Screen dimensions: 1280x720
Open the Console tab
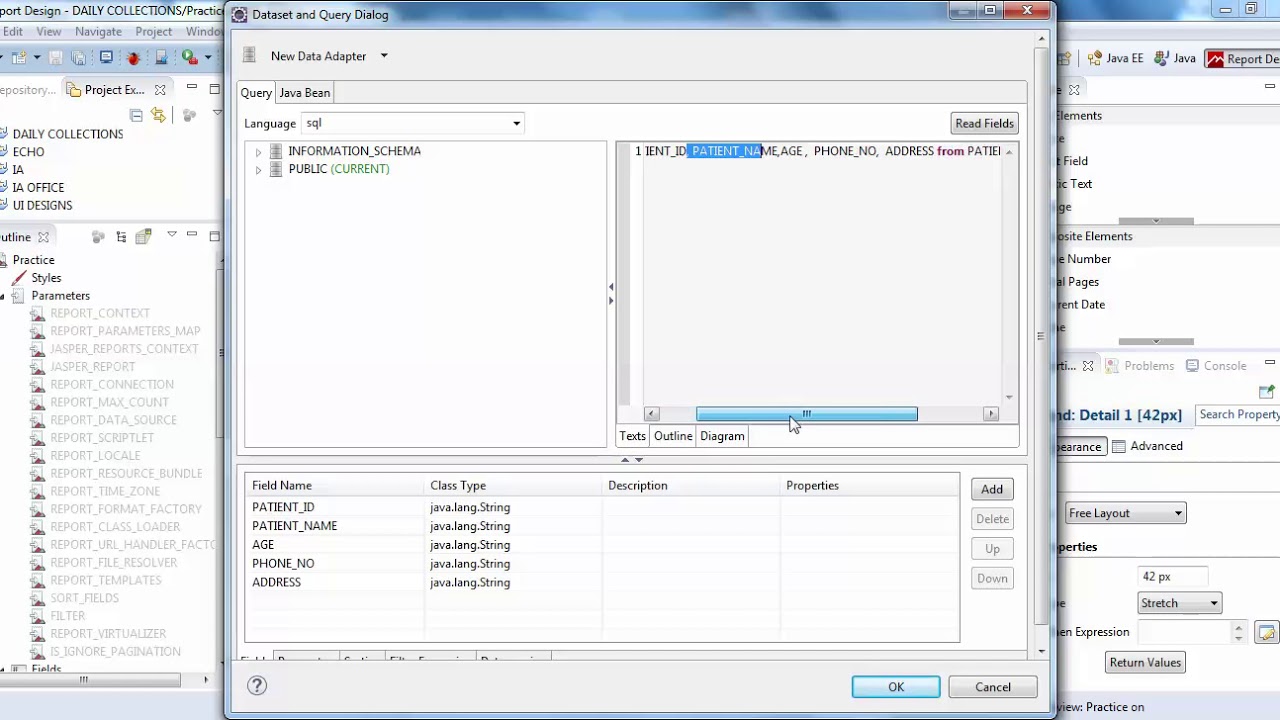[x=1216, y=366]
